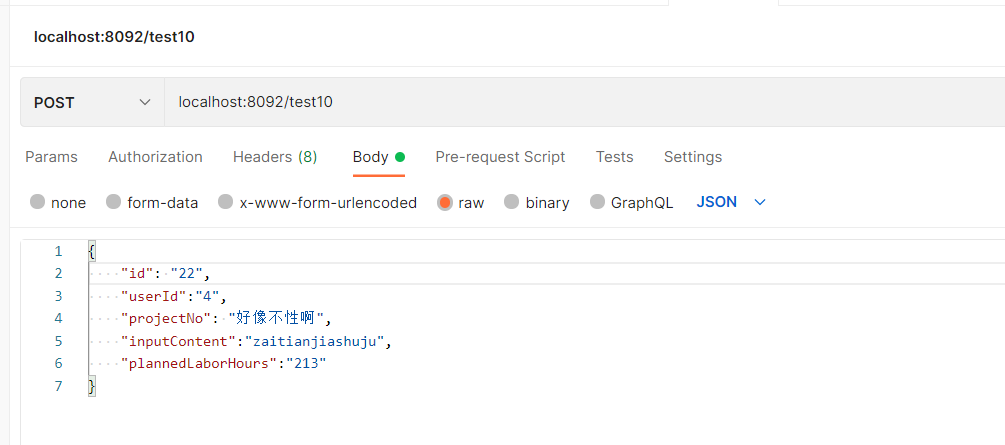The height and width of the screenshot is (445, 1005).
Task: Click the request title localhost:8092/test10
Action: 114,37
